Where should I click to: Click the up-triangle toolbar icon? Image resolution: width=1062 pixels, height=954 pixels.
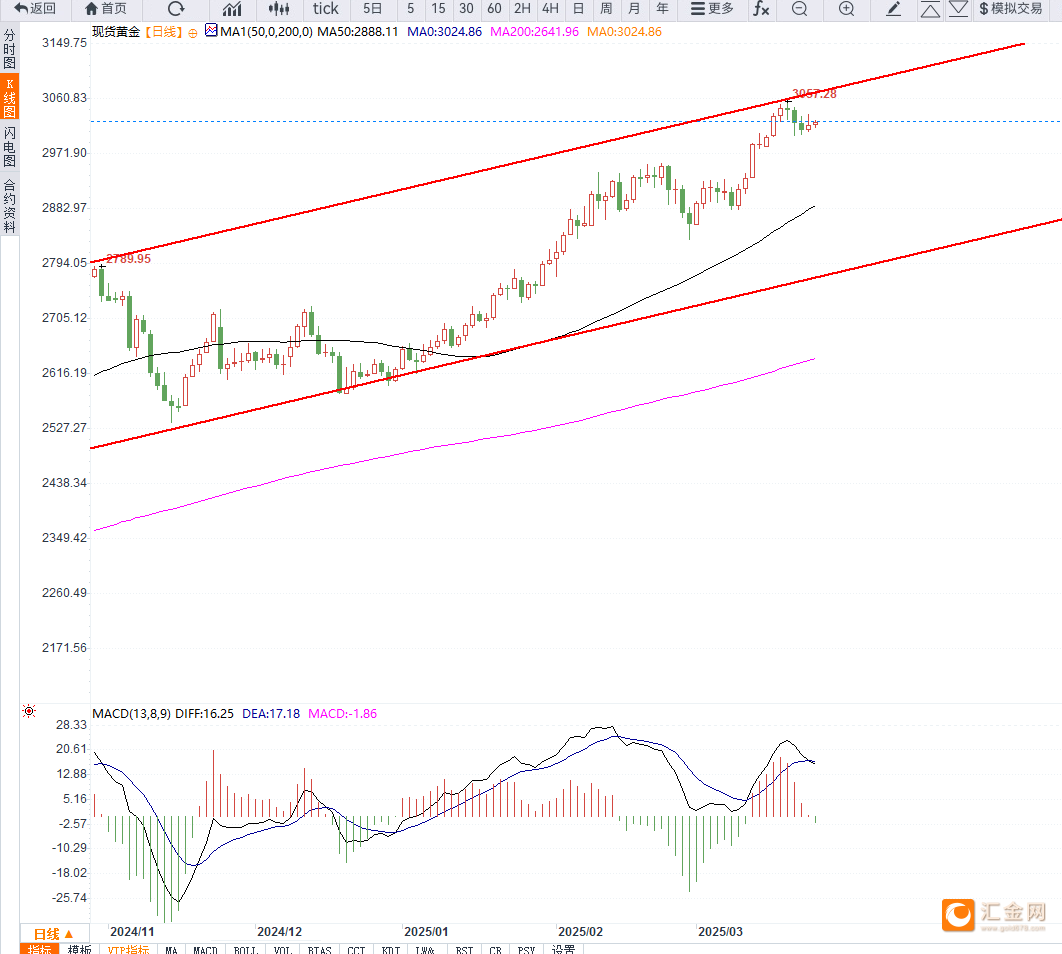930,9
